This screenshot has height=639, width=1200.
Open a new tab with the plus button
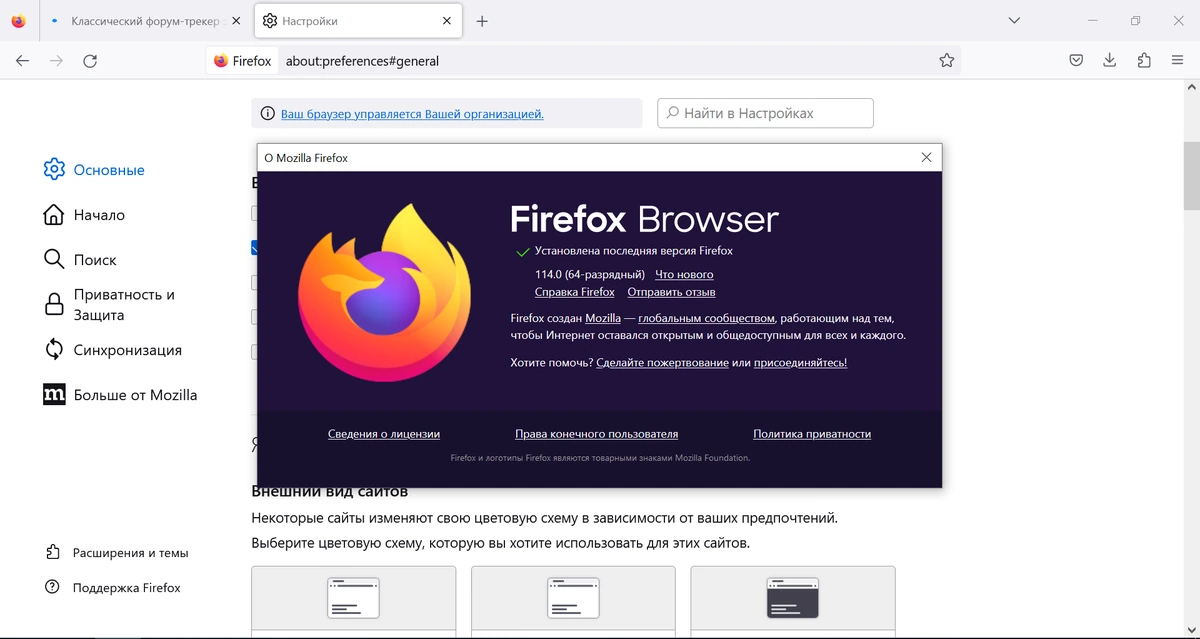[482, 21]
